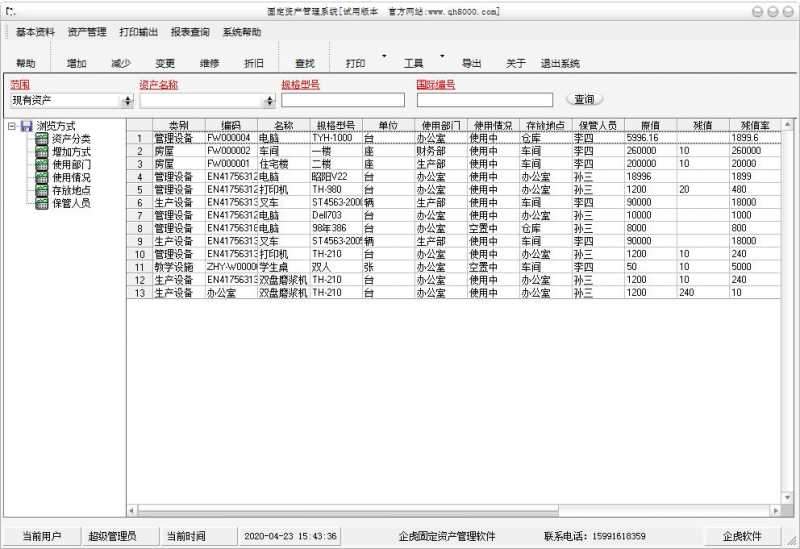Select the cell 教学设施 in row 11
This screenshot has width=800, height=549.
click(x=179, y=267)
